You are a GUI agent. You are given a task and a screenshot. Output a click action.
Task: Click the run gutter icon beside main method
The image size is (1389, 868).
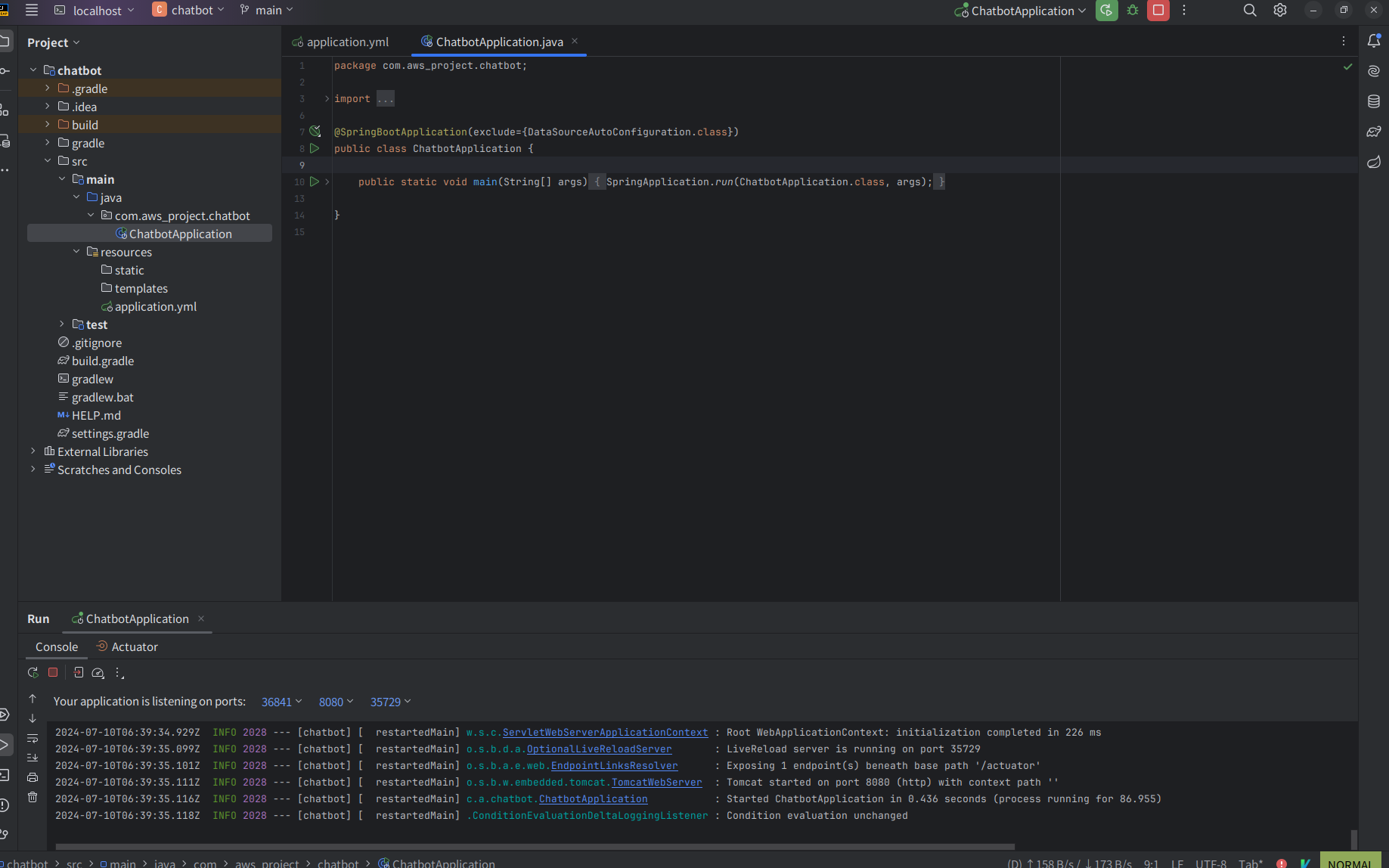pyautogui.click(x=315, y=181)
